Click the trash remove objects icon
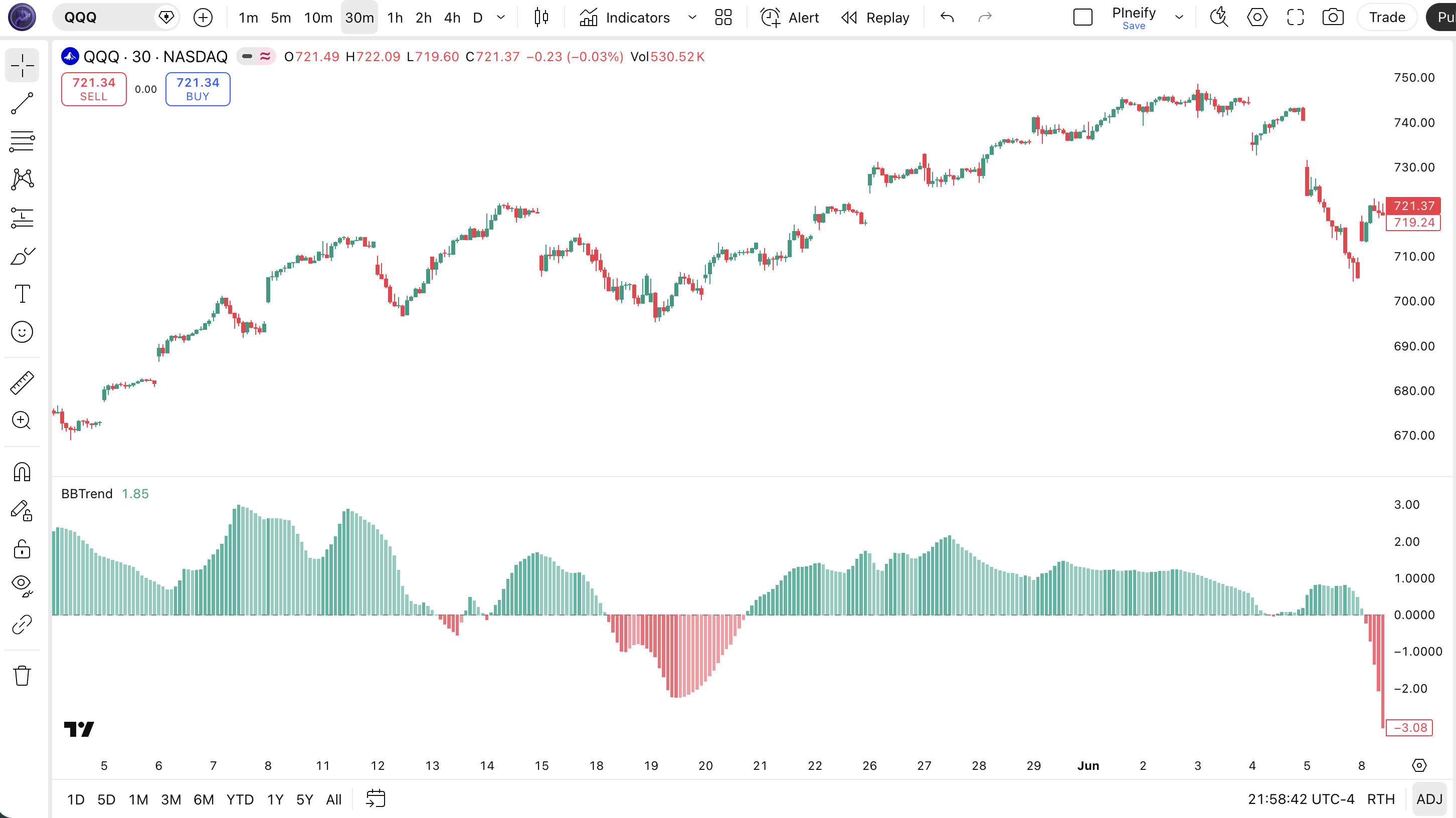Screen dimensions: 1456x818 tap(22, 675)
